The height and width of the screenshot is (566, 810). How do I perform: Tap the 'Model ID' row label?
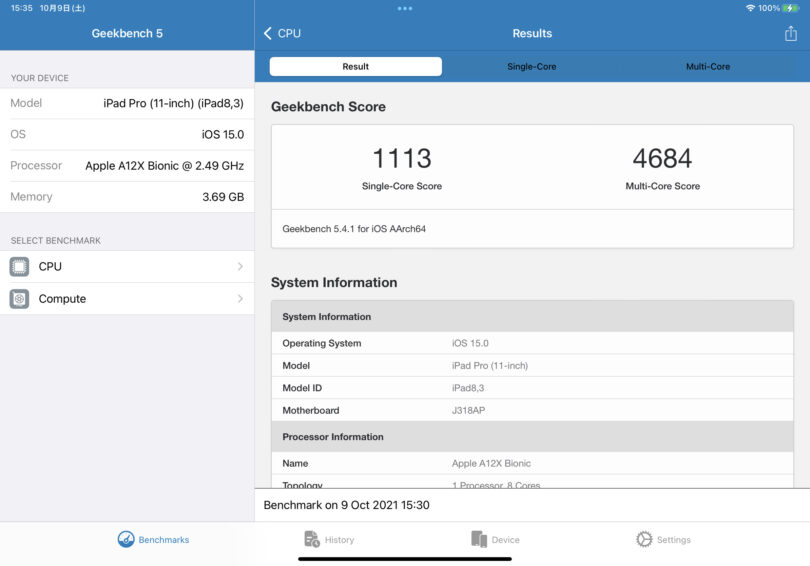point(302,388)
